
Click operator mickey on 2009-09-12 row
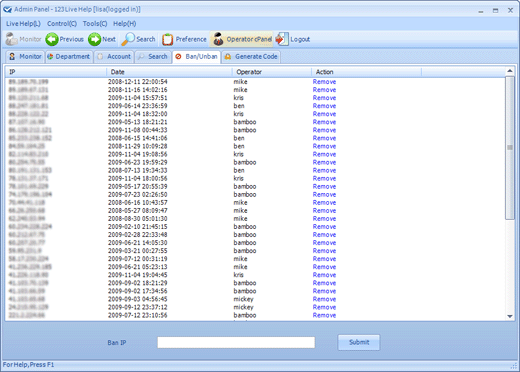[243, 307]
